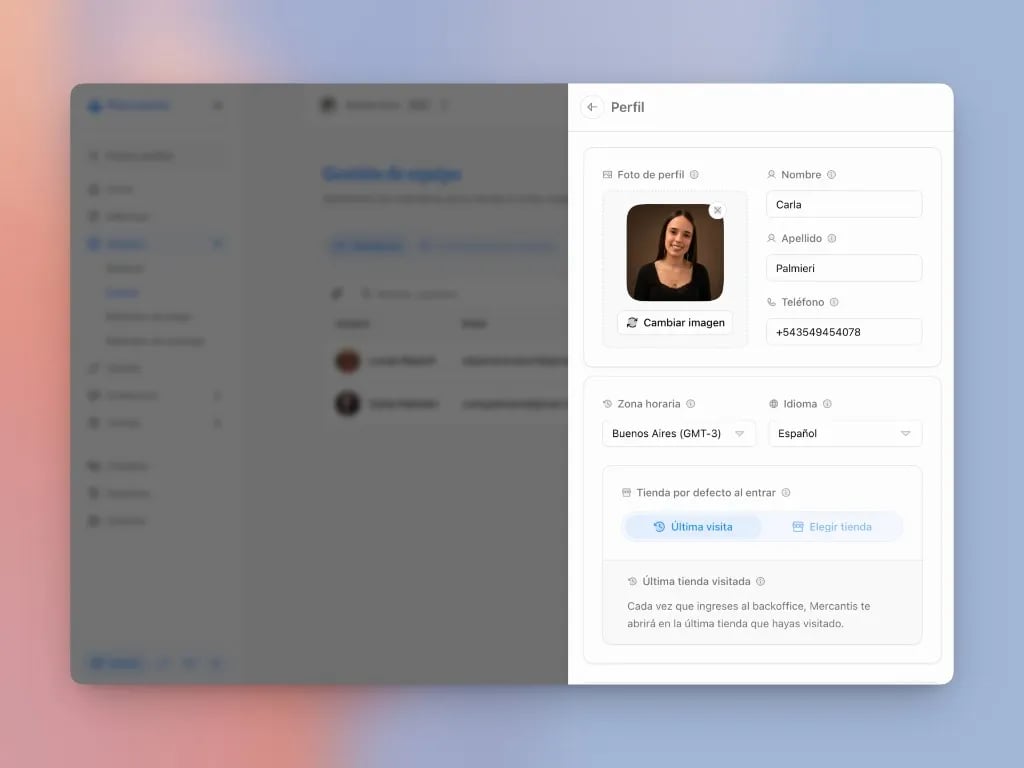Click the store icon beside Tienda por defecto
Screen dimensions: 1024x768
click(626, 492)
